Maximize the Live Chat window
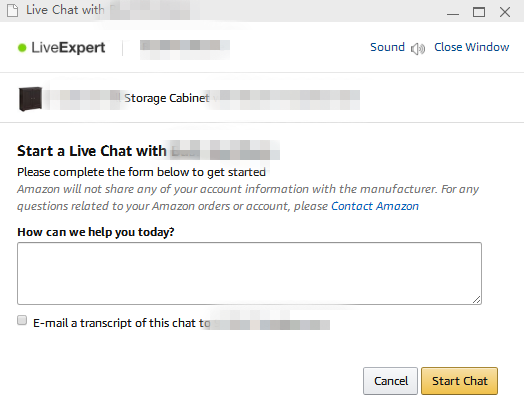Image resolution: width=524 pixels, height=402 pixels. [x=479, y=12]
